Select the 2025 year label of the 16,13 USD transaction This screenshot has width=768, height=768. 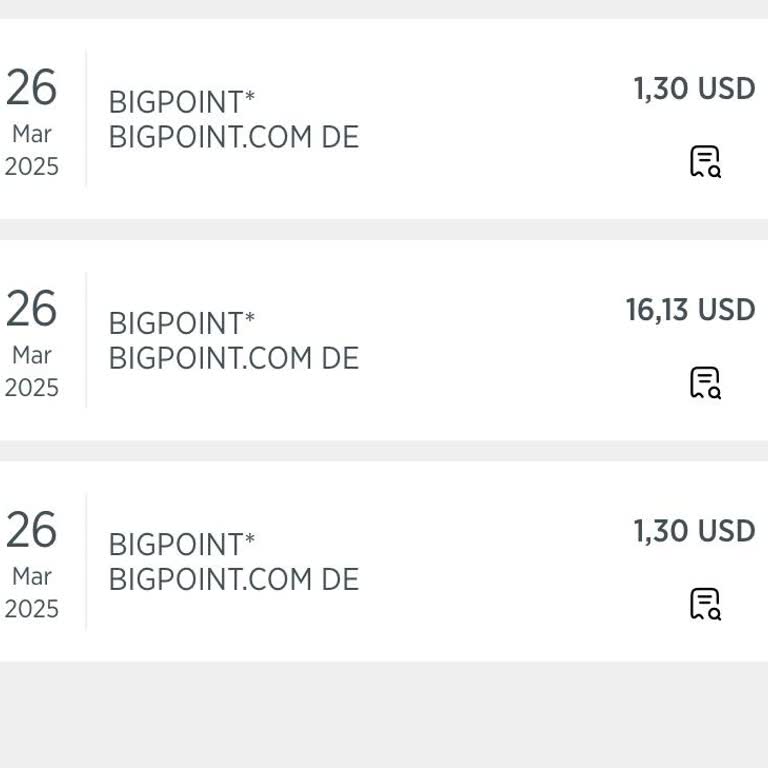point(32,387)
